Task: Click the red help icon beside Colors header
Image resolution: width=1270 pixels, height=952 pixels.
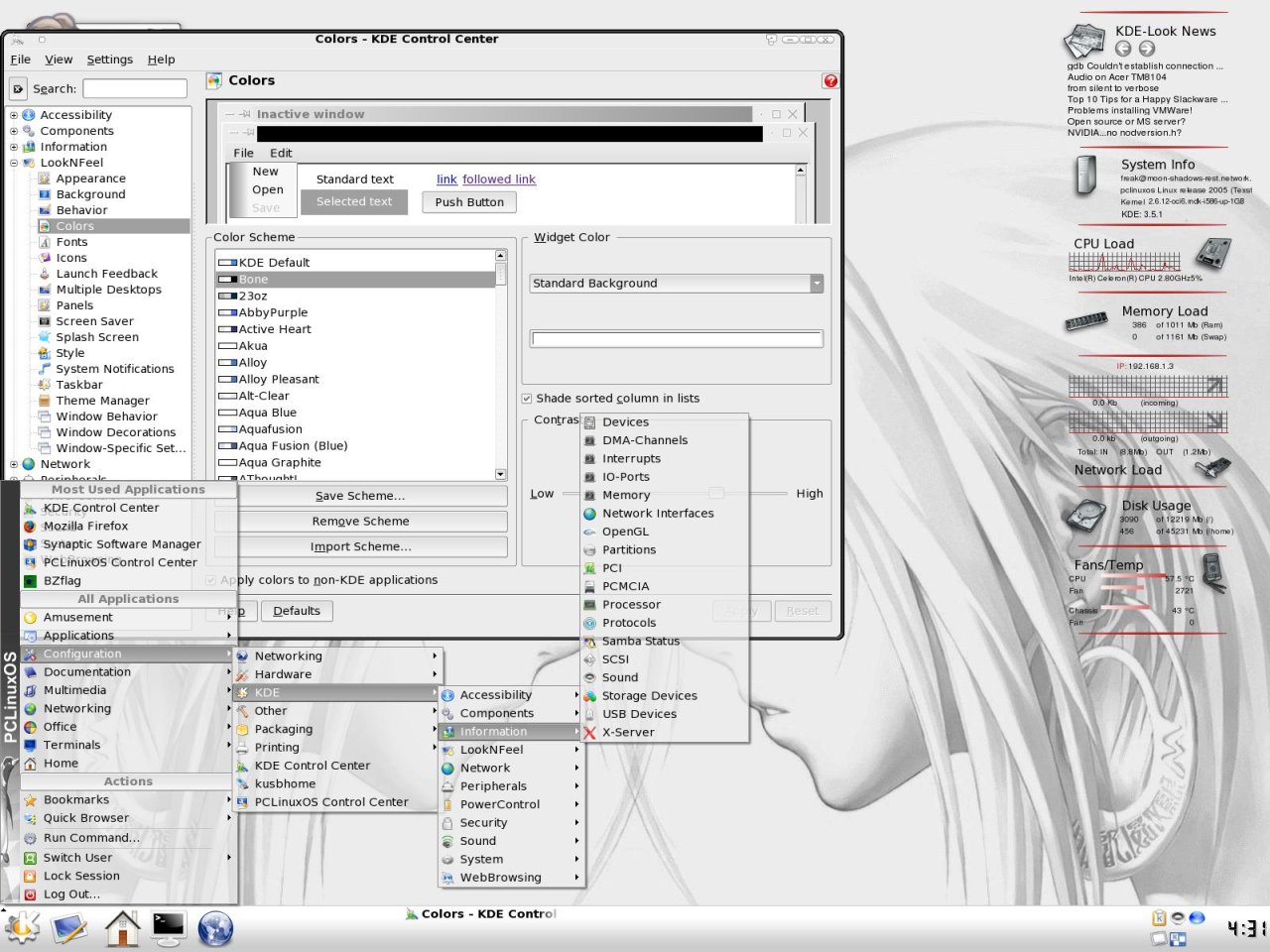Action: (x=830, y=81)
